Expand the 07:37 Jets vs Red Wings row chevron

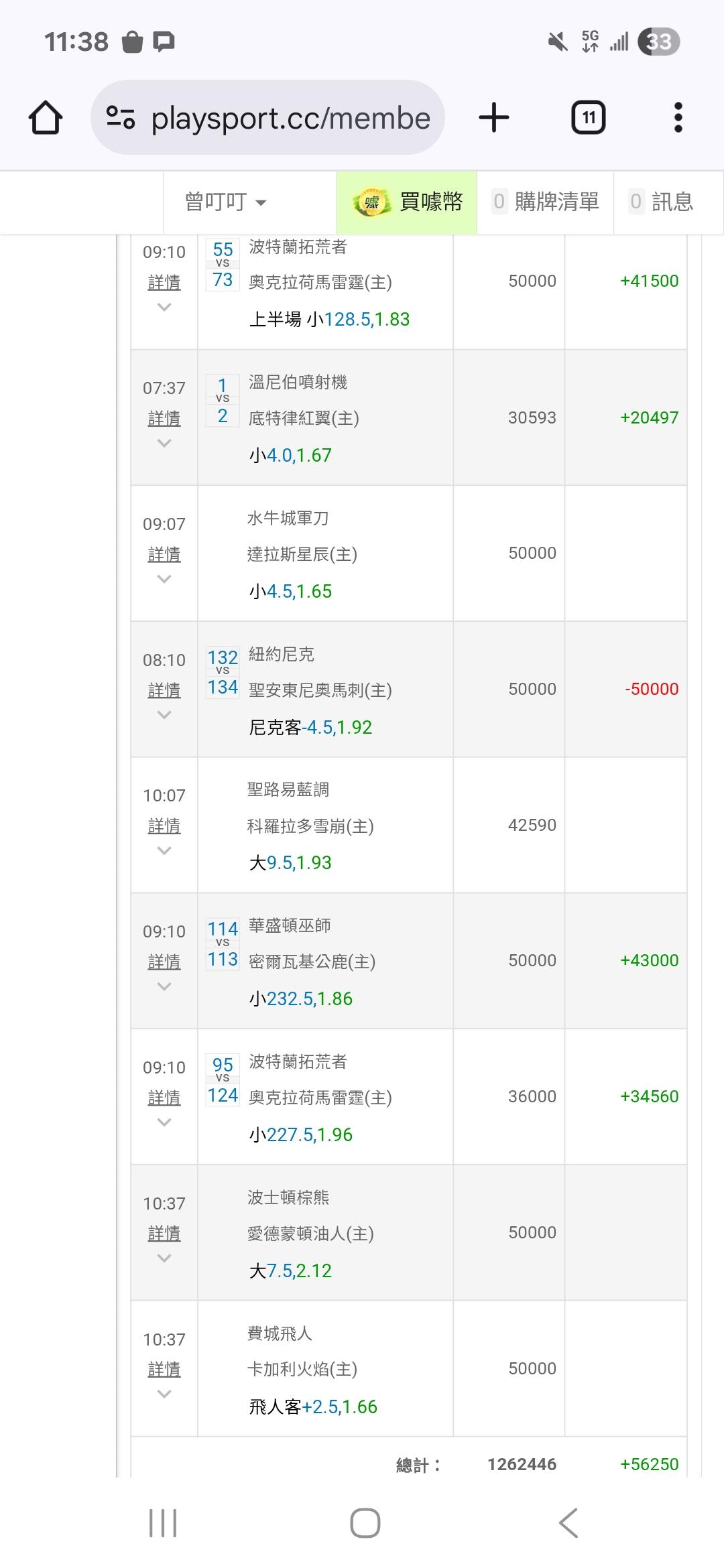164,443
